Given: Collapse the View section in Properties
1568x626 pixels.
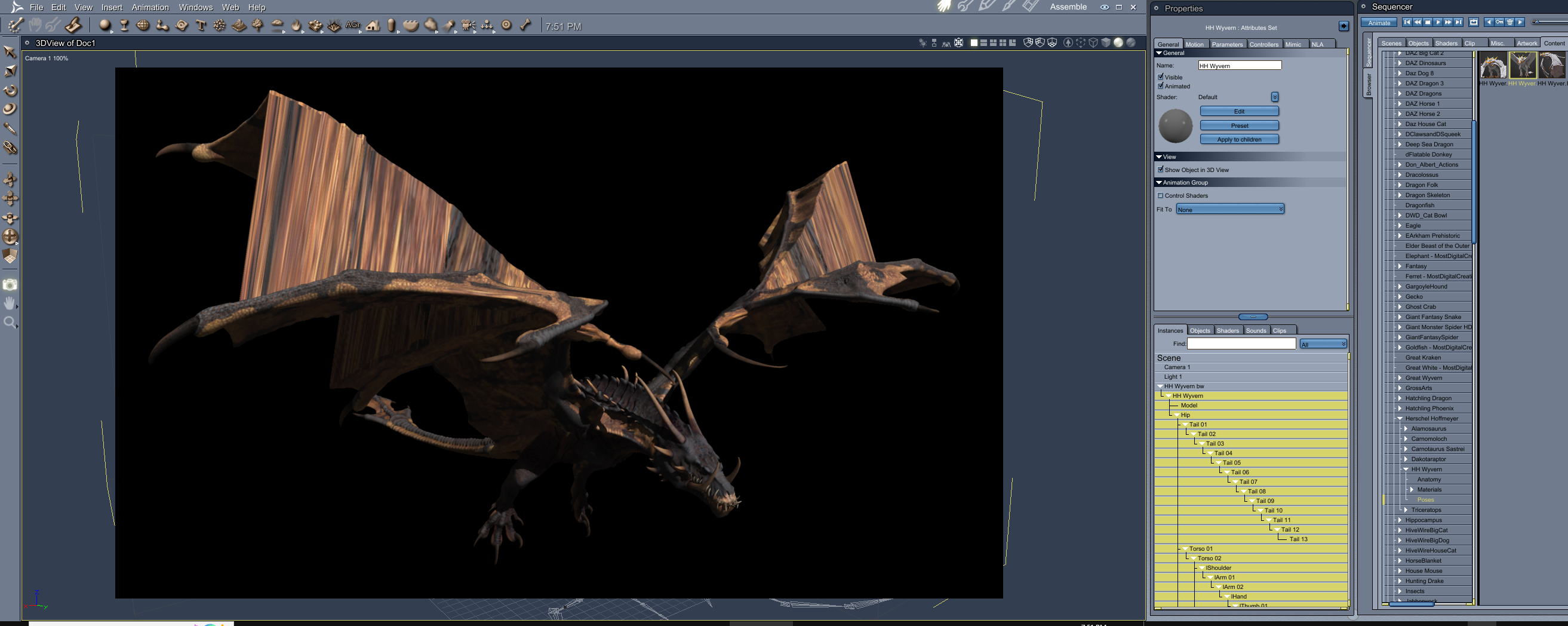Looking at the screenshot, I should (1159, 156).
